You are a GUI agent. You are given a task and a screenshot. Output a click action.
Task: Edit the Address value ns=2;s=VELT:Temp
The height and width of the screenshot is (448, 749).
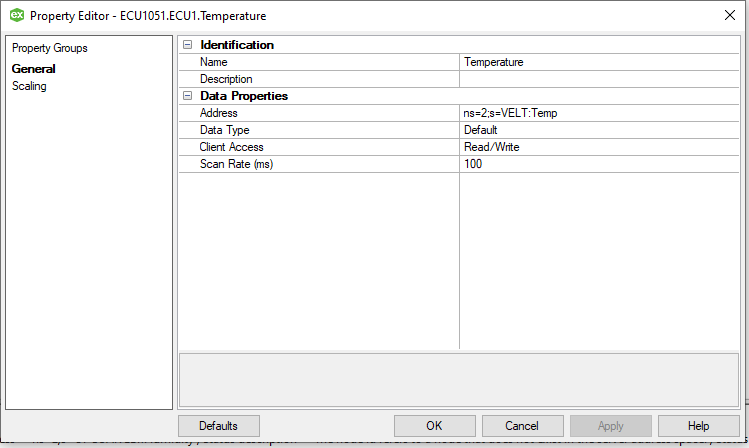click(599, 113)
